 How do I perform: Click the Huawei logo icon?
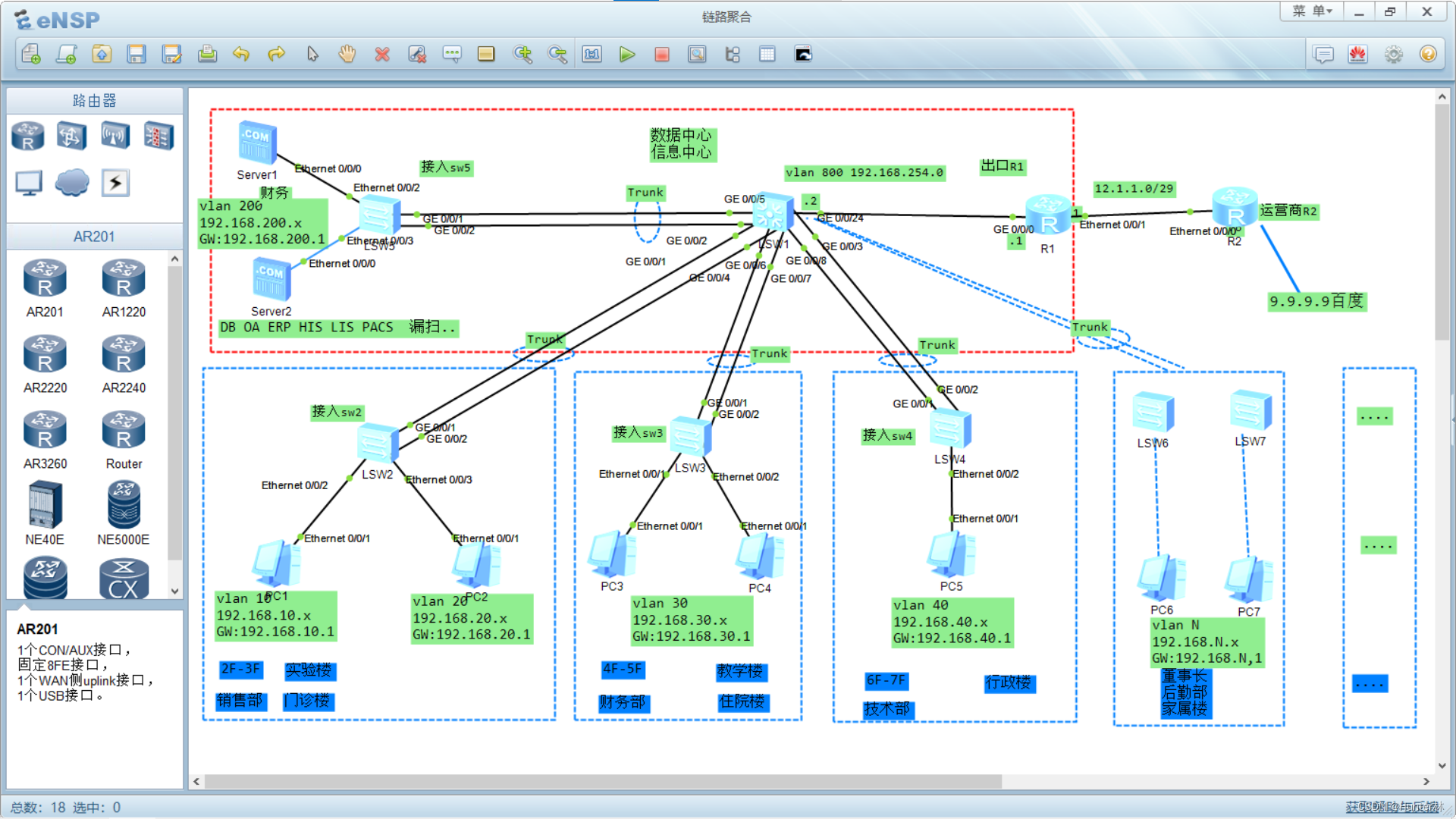click(x=1357, y=54)
